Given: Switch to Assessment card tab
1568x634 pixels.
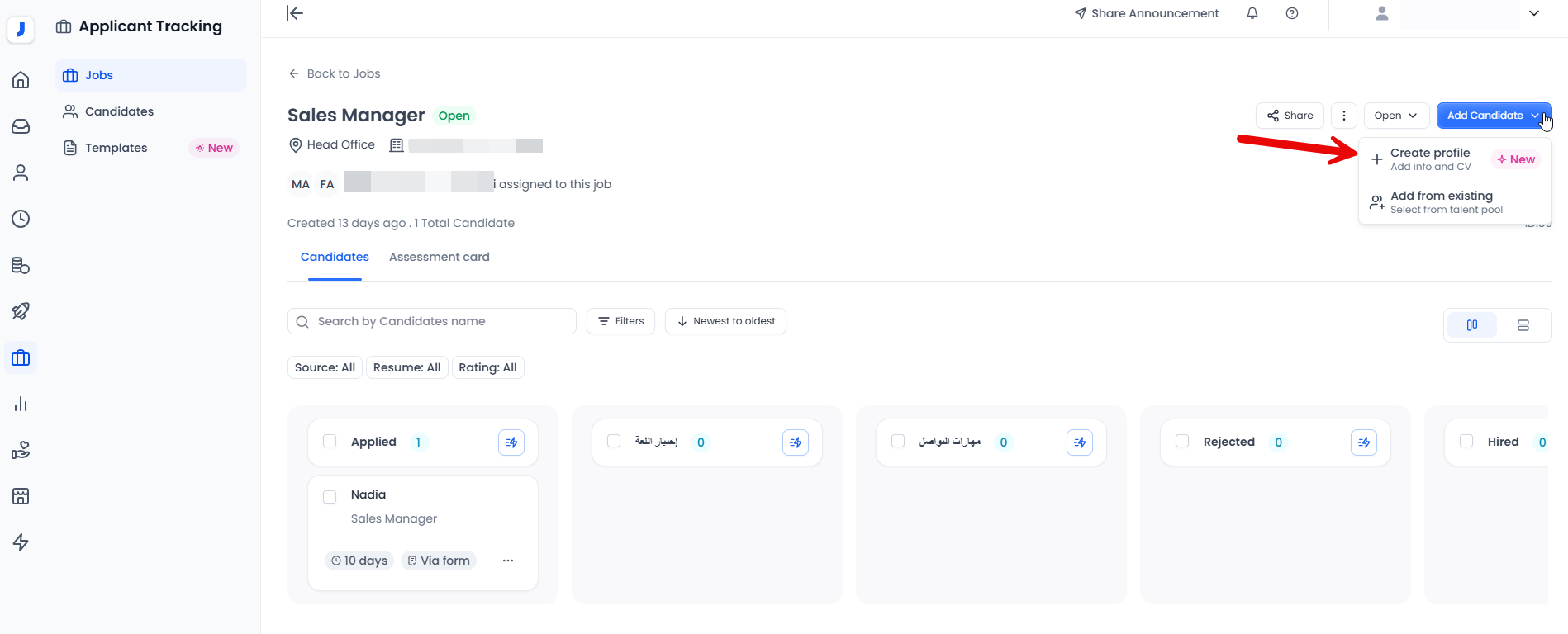Looking at the screenshot, I should [x=439, y=257].
